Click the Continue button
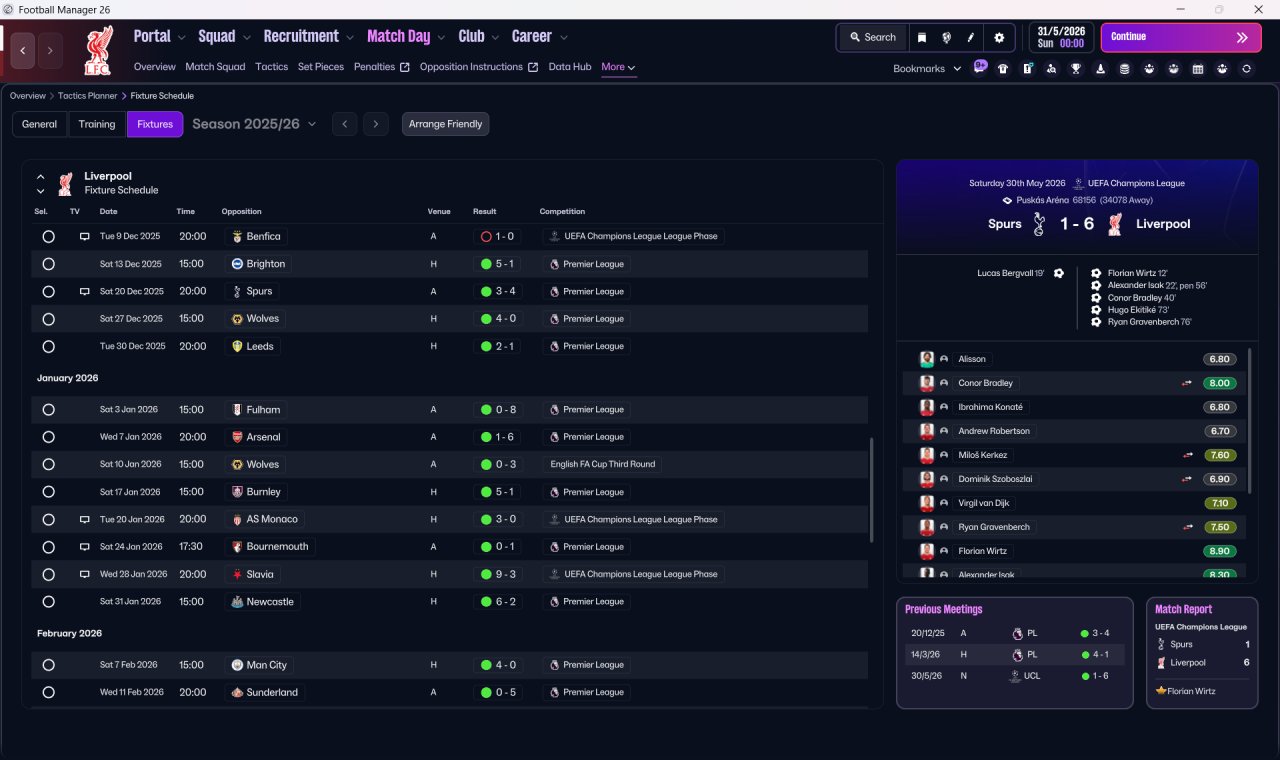Image resolution: width=1280 pixels, height=760 pixels. coord(1181,37)
